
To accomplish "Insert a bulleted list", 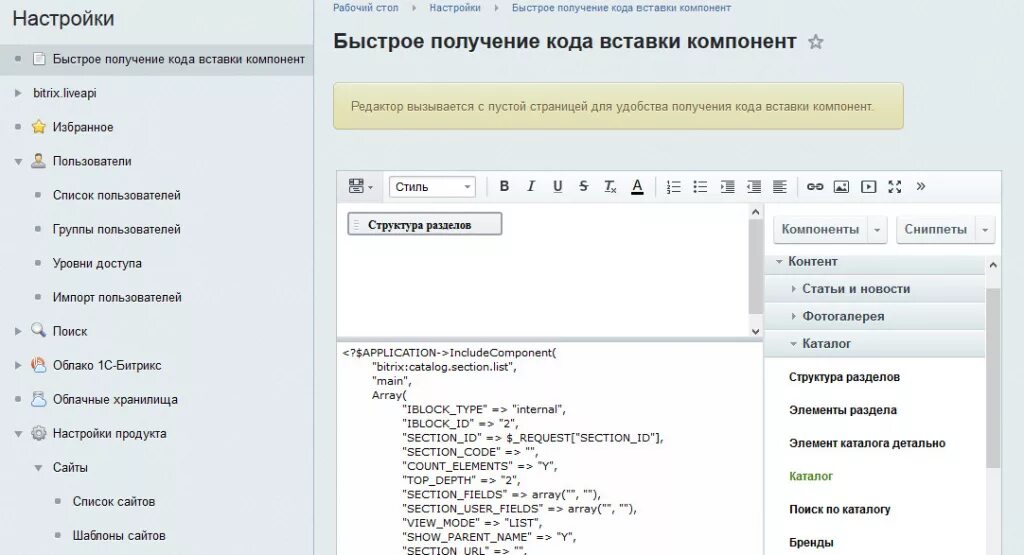I will coord(700,187).
